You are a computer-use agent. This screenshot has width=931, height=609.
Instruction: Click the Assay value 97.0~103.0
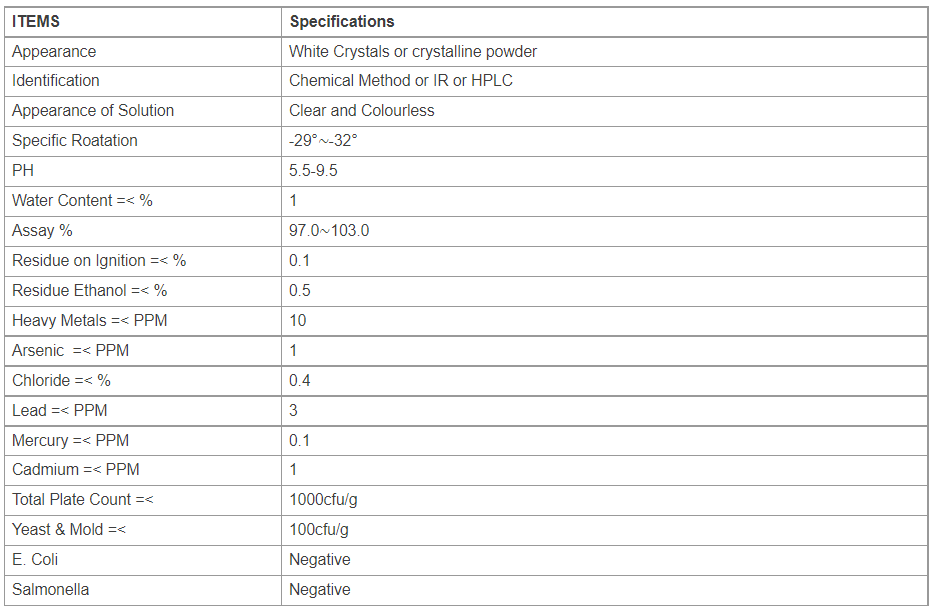(x=329, y=231)
